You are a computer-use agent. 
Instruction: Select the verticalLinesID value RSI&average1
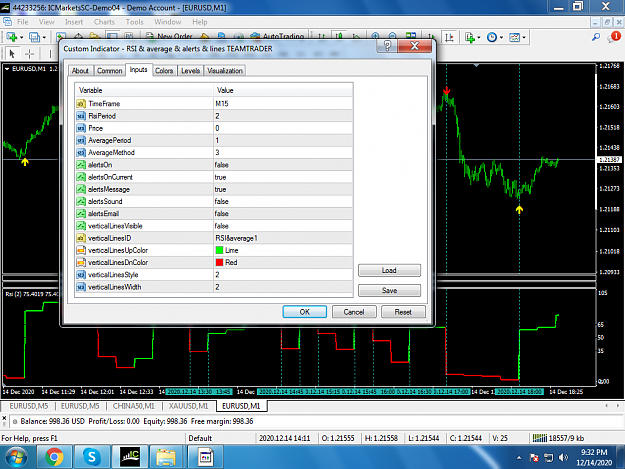point(283,238)
